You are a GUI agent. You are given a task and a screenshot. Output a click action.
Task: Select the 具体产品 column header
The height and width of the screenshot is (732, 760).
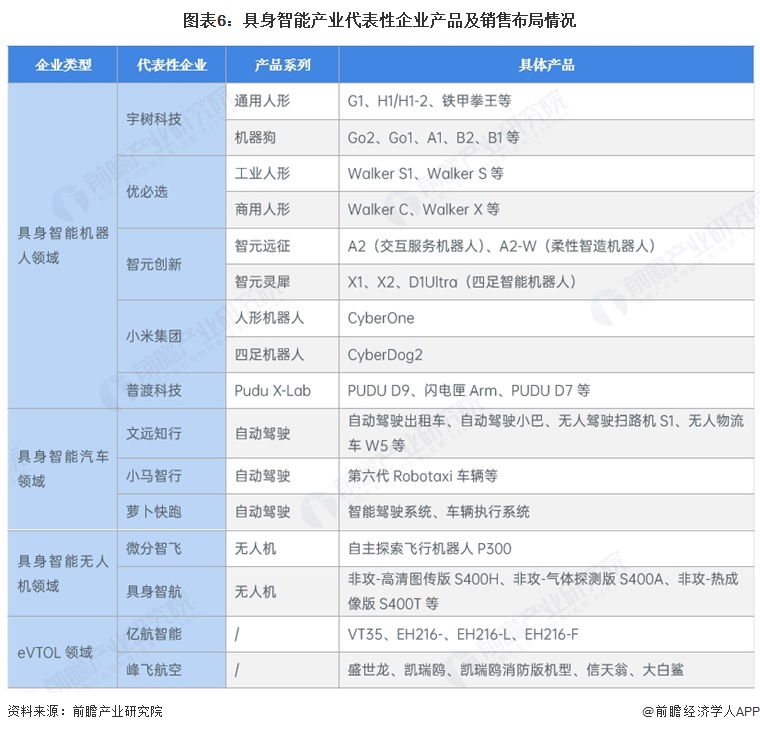pos(546,64)
